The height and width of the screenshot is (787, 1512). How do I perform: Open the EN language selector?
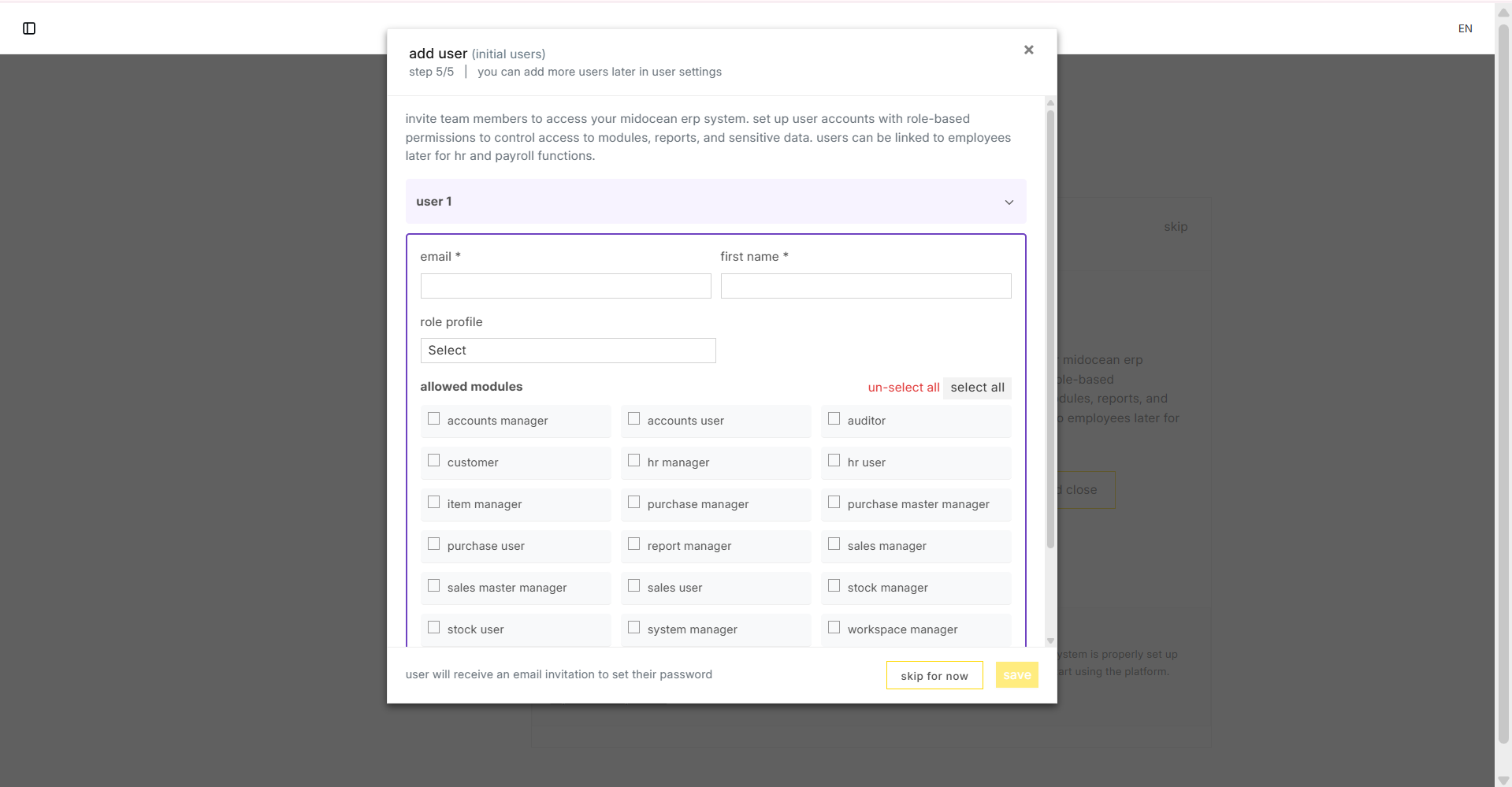click(1466, 28)
